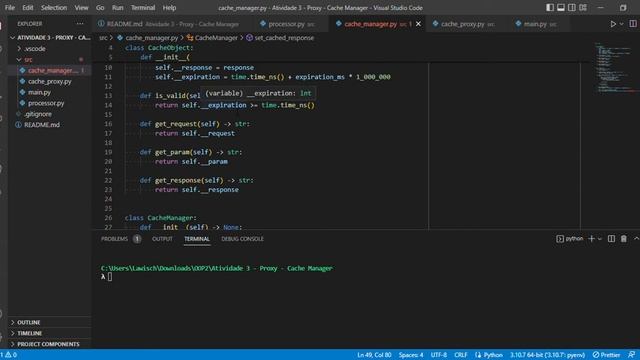Open the File menu
640x360 pixels.
tap(10, 8)
